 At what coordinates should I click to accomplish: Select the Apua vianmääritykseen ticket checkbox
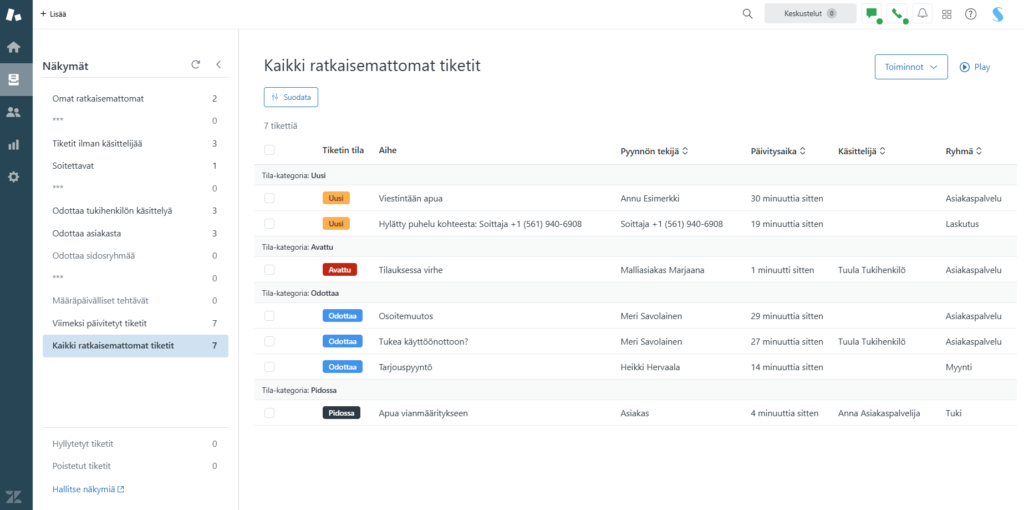(269, 413)
